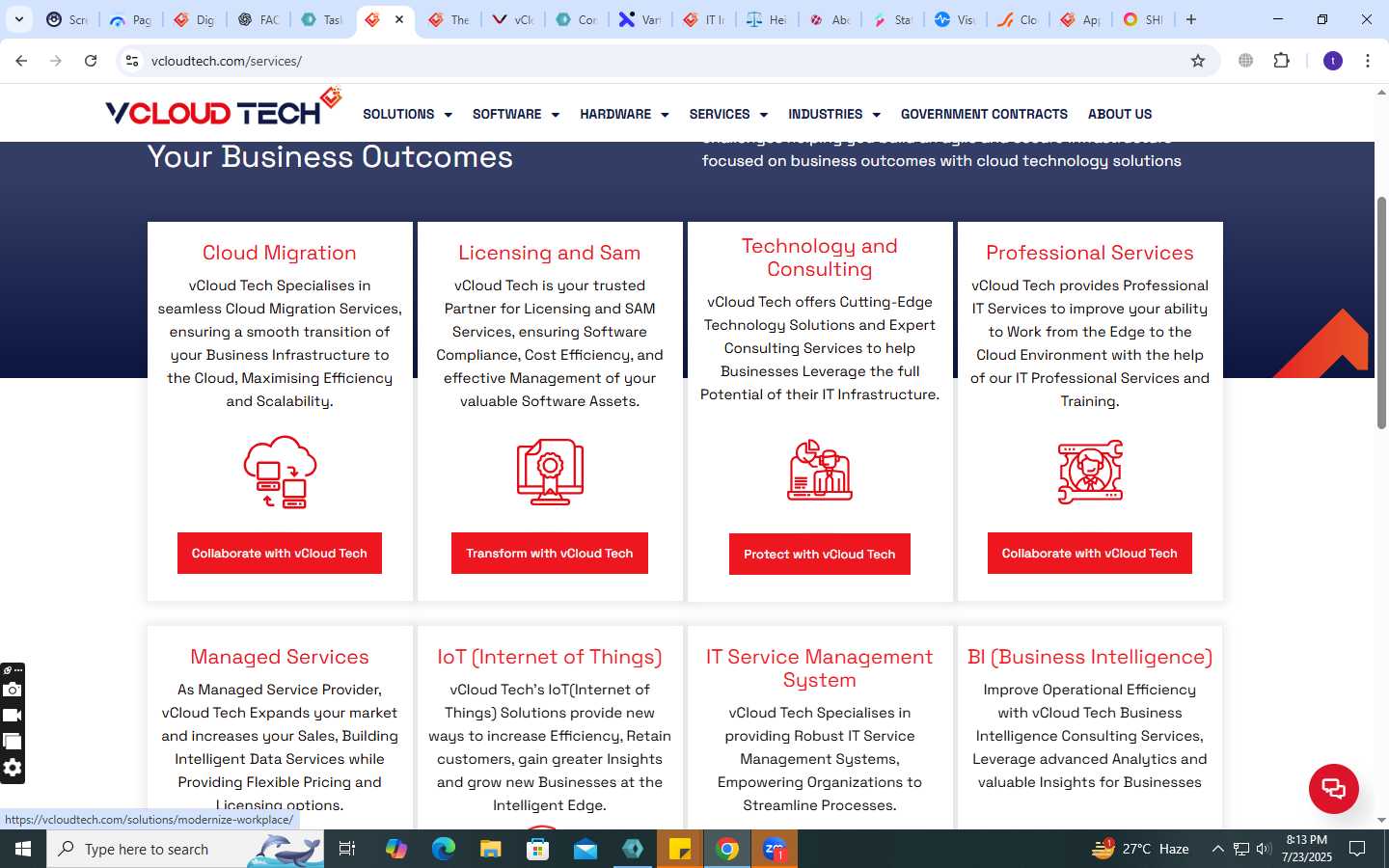
Task: Open the IoT (Internet of Things) heading
Action: [550, 657]
